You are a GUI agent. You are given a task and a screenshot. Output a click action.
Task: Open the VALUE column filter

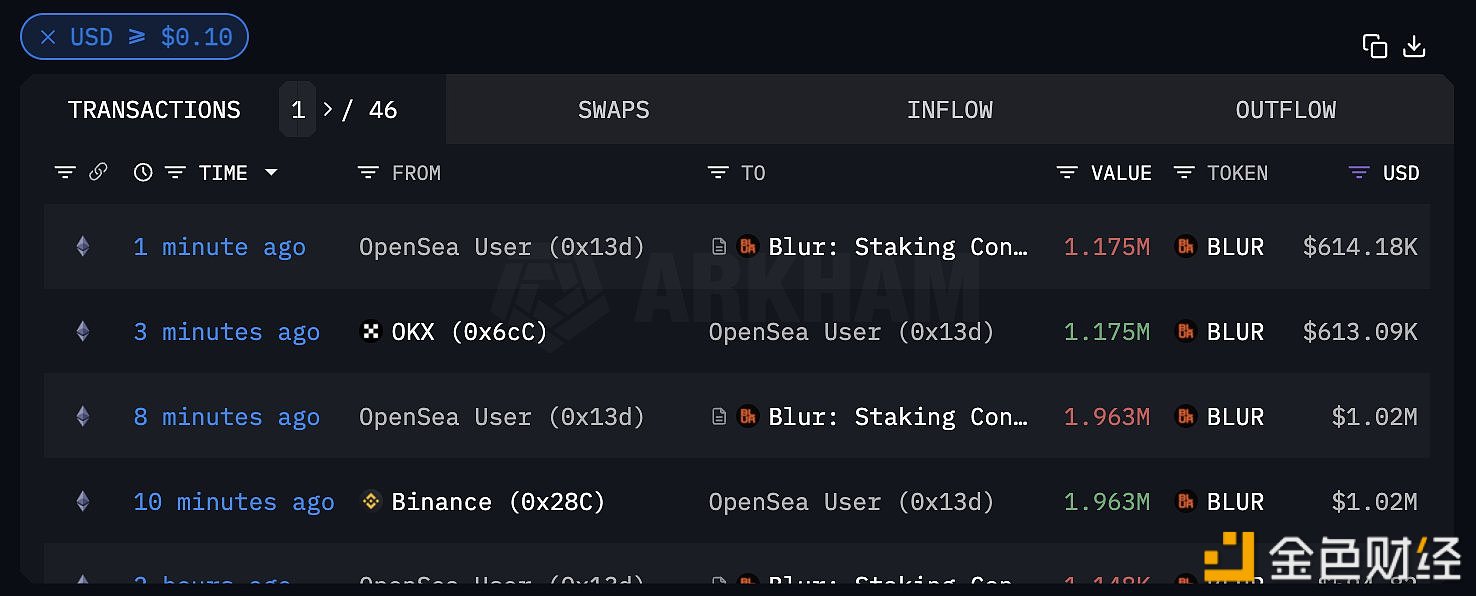[1067, 173]
